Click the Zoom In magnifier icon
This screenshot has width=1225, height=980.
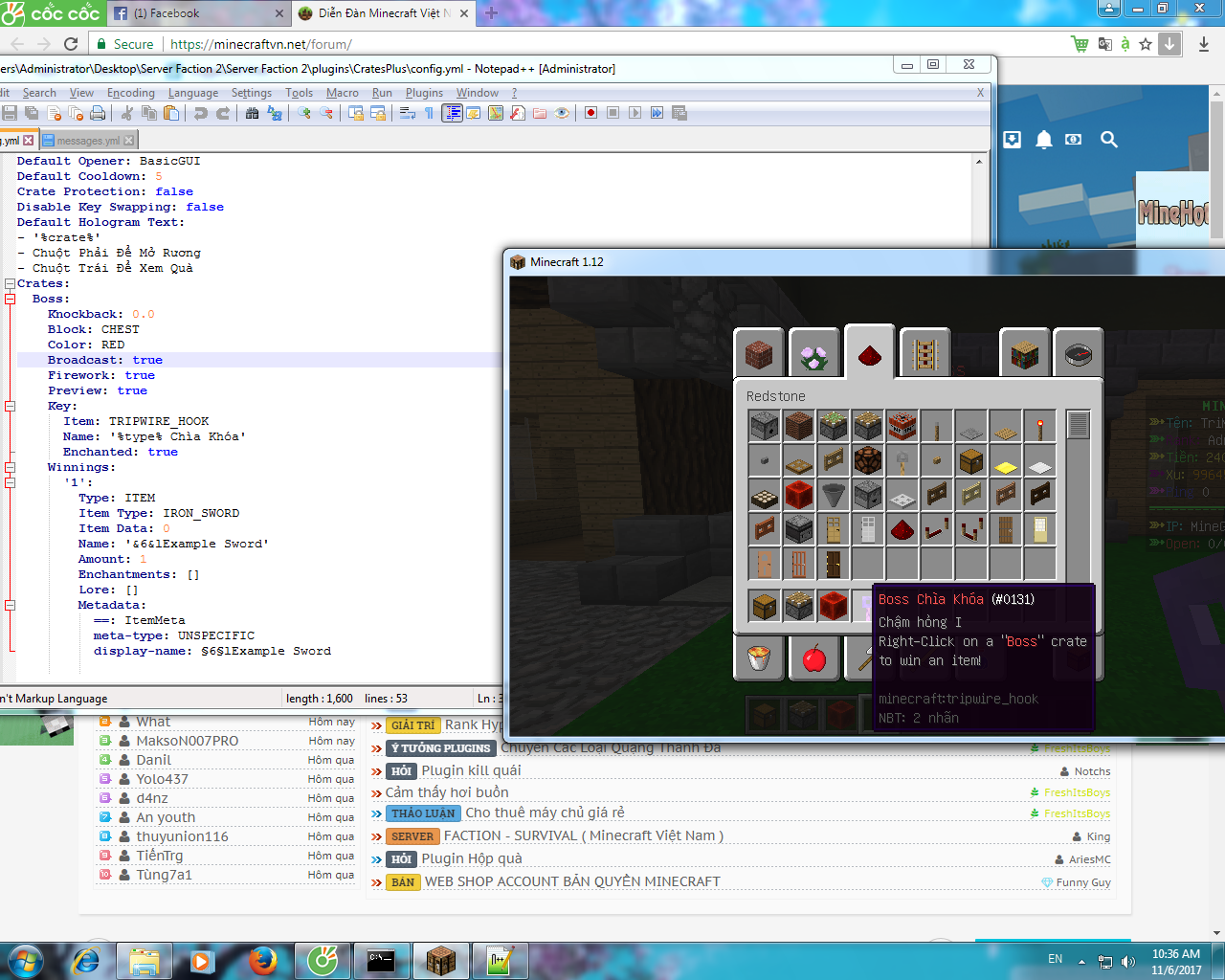(x=304, y=113)
